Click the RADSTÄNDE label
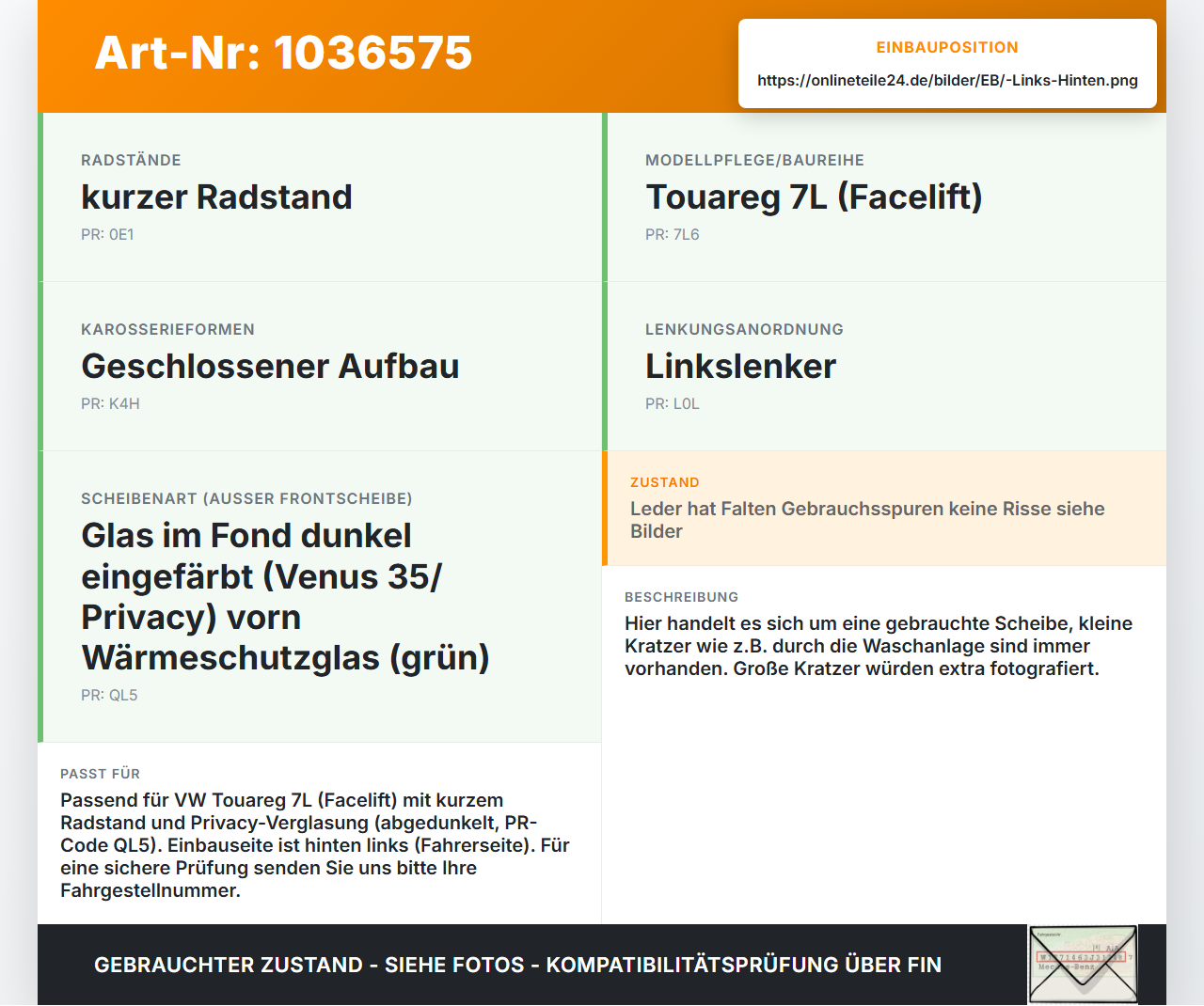The image size is (1204, 1006). [131, 160]
